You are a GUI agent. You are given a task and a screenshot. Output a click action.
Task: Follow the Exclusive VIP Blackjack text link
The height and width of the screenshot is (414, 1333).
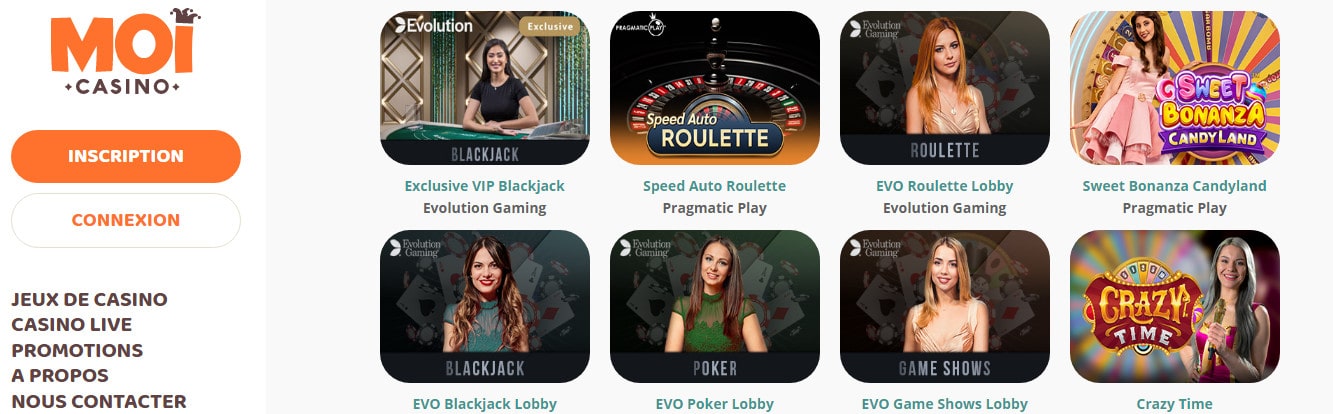[x=485, y=186]
